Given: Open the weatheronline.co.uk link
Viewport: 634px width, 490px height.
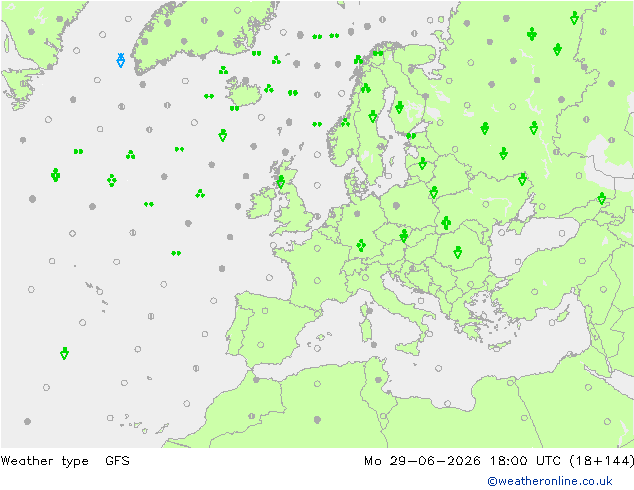Looking at the screenshot, I should point(549,481).
